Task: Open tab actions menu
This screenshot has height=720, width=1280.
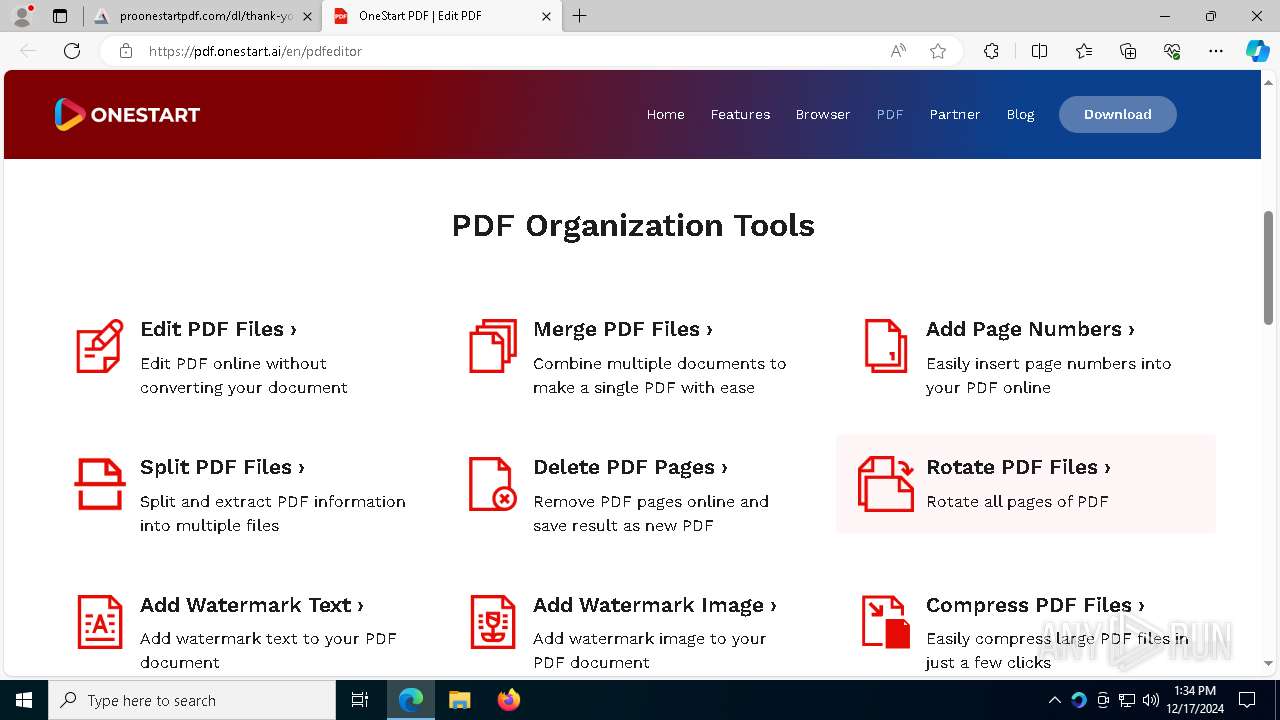Action: click(x=60, y=16)
